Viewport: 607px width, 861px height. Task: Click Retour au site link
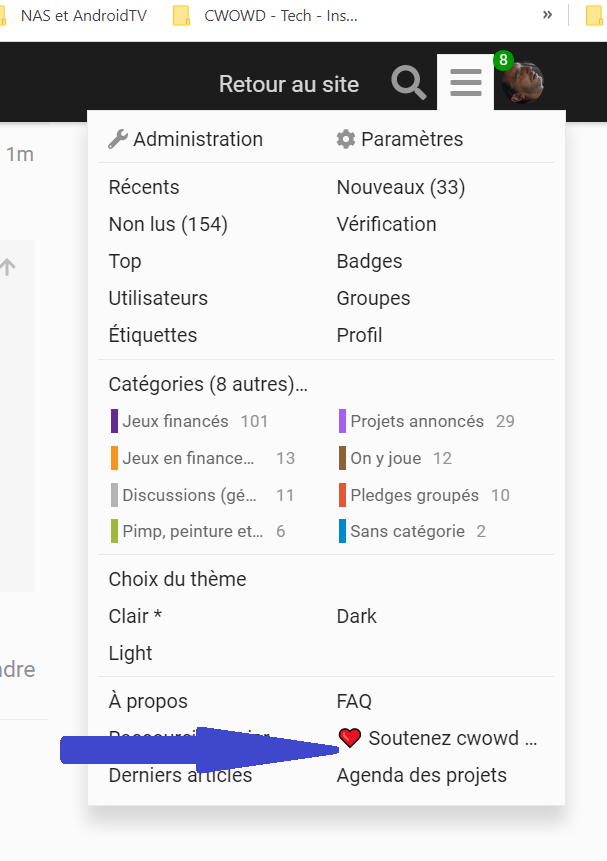[289, 85]
